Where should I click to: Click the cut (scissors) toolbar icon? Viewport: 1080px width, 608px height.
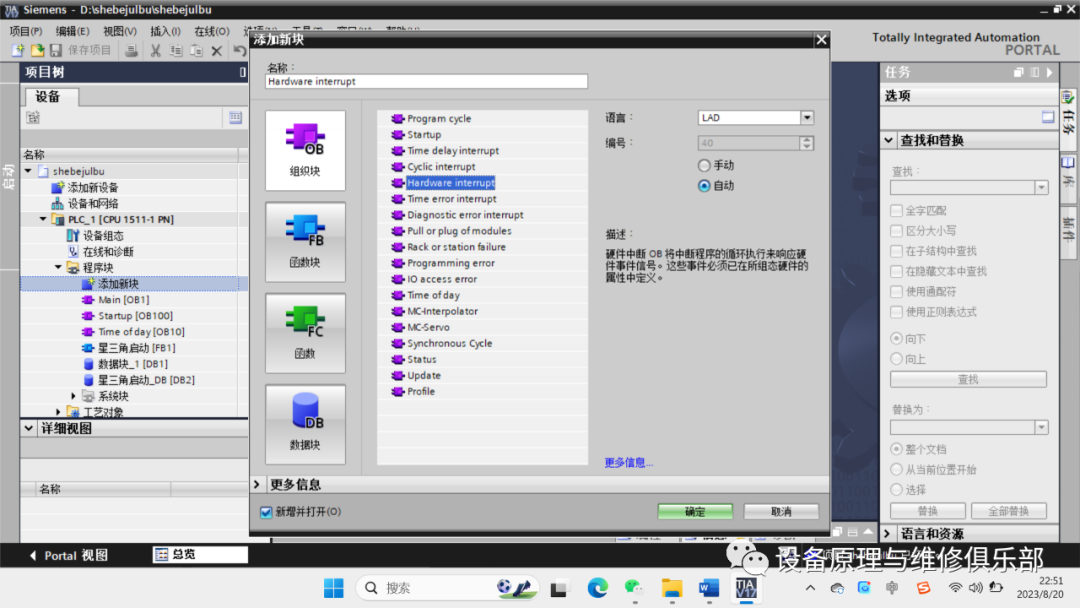(x=155, y=50)
